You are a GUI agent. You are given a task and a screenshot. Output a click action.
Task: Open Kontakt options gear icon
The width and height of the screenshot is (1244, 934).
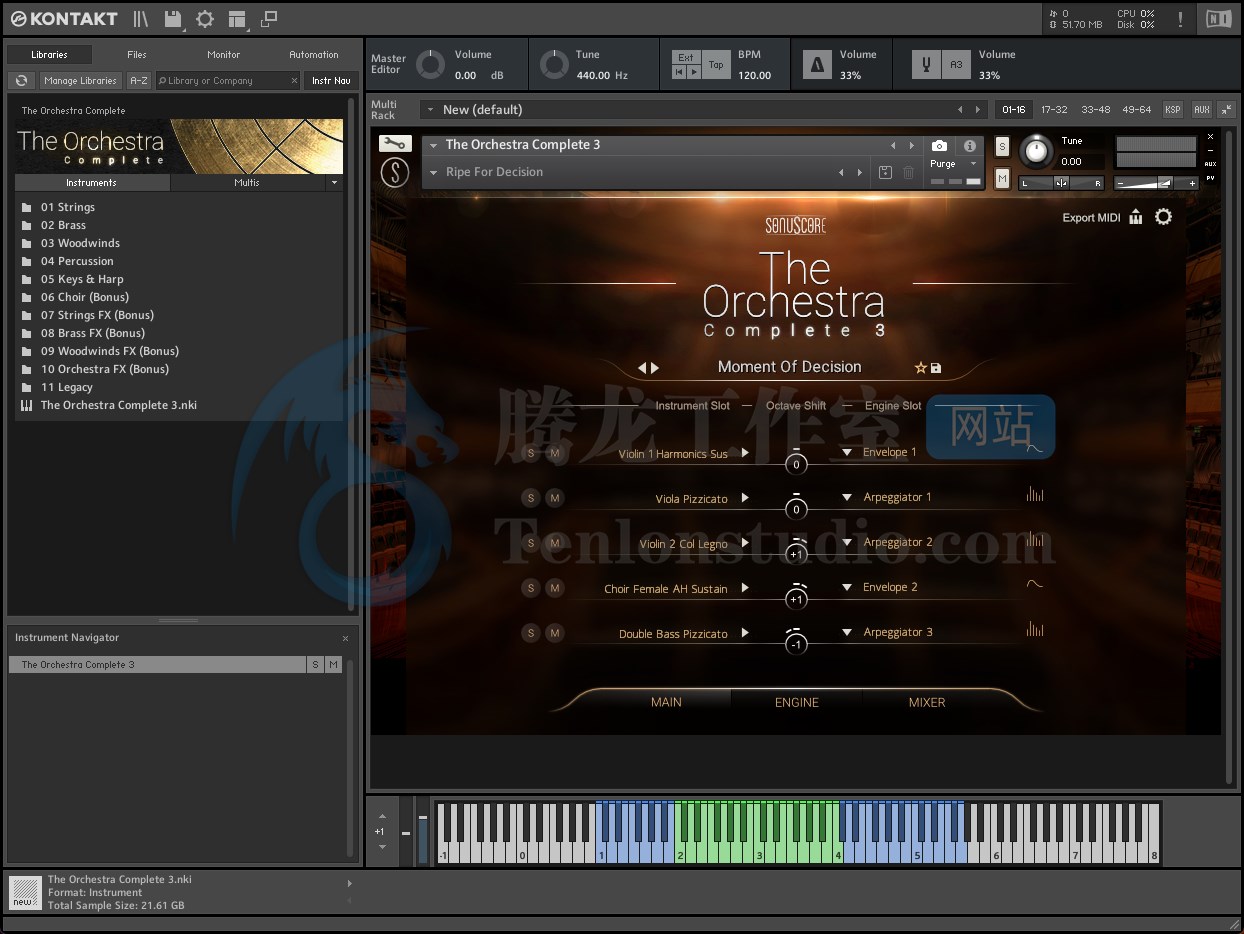pos(205,19)
